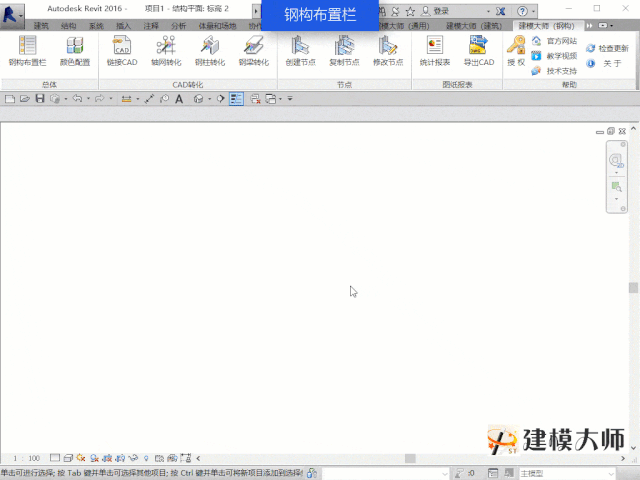Switch to the 结构 ribbon tab

69,26
